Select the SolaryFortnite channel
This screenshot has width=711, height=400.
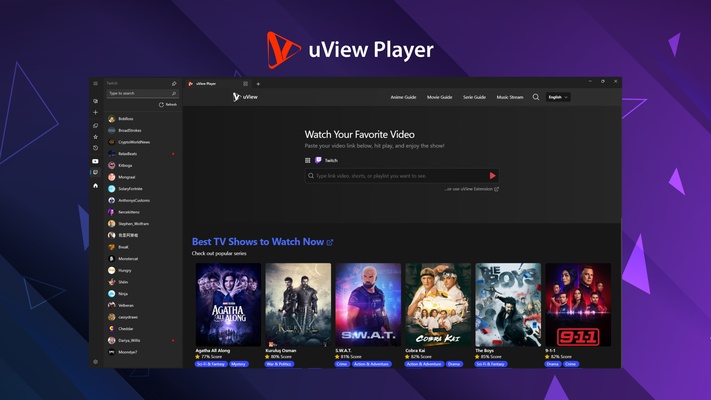[142, 189]
